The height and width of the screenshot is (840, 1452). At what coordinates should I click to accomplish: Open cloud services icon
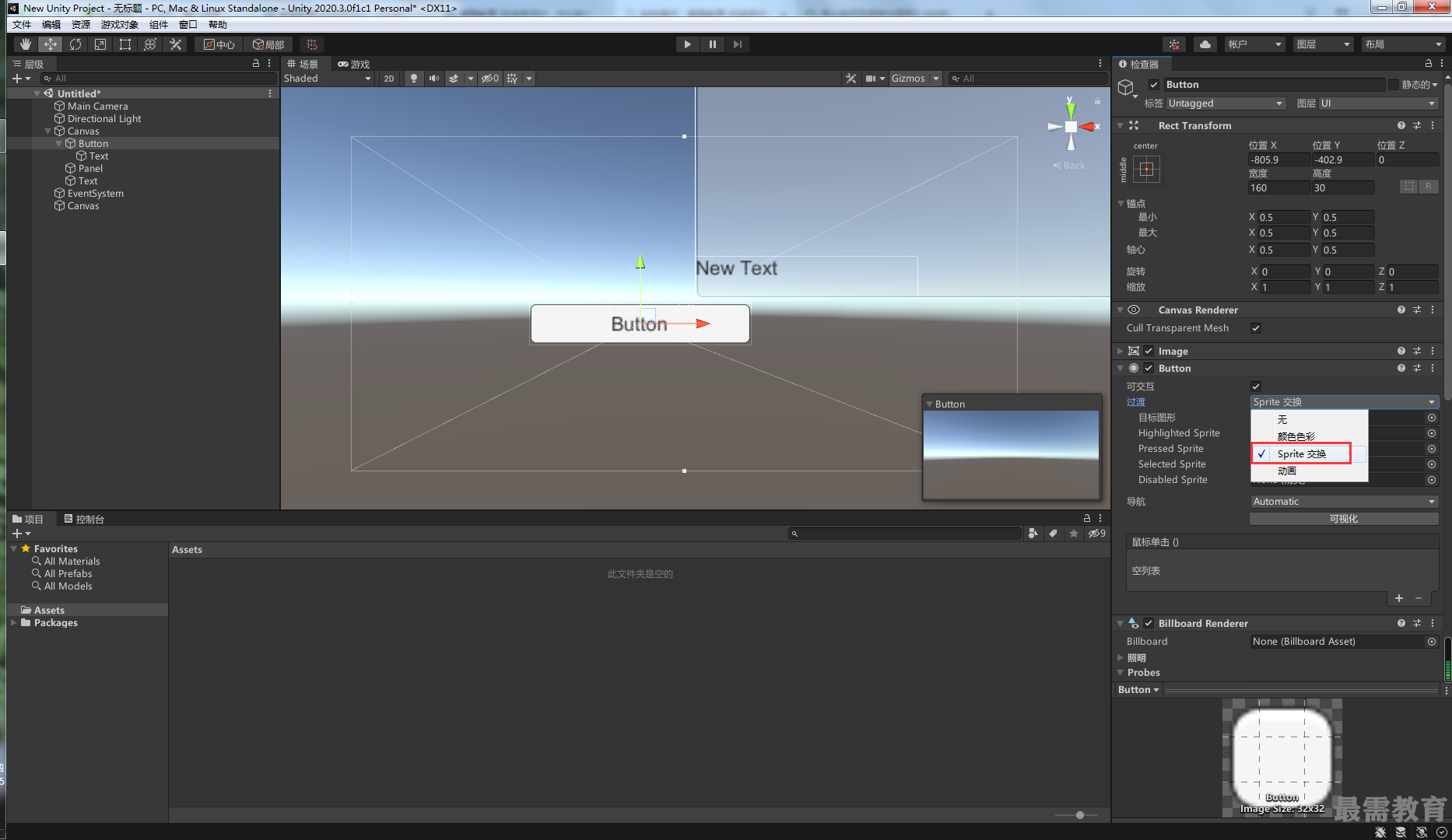1205,44
